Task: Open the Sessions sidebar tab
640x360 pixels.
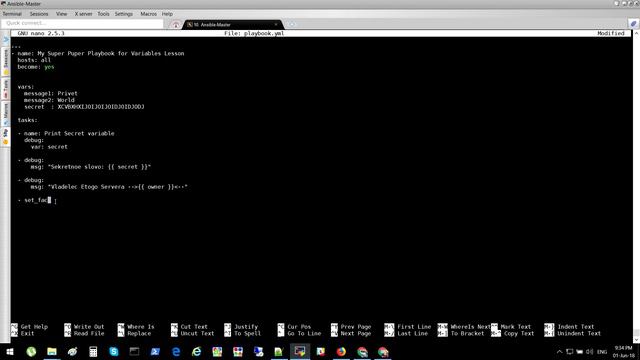Action: [6, 62]
